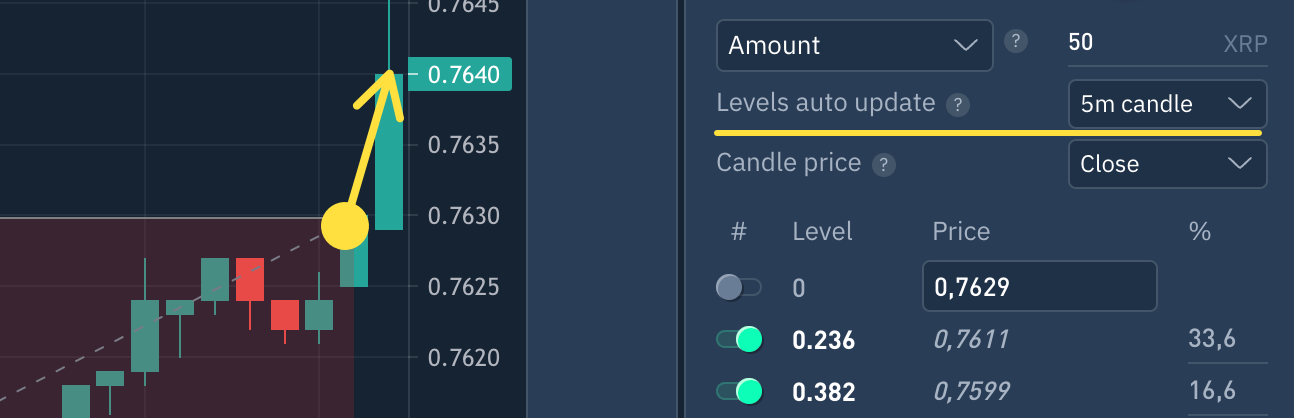
Task: Disable the 0.382 level toggle
Action: pyautogui.click(x=739, y=391)
